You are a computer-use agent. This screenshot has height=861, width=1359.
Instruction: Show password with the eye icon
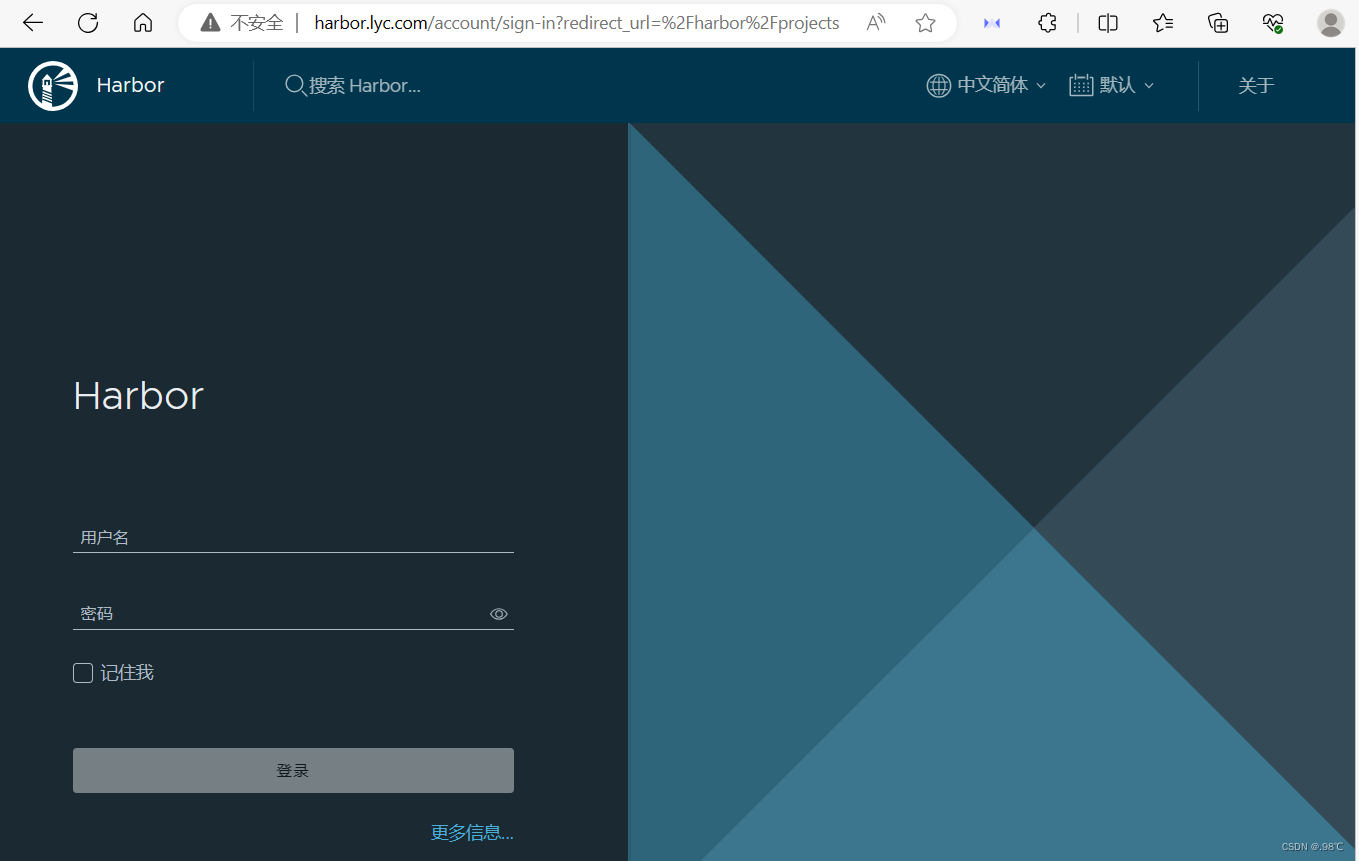coord(499,614)
